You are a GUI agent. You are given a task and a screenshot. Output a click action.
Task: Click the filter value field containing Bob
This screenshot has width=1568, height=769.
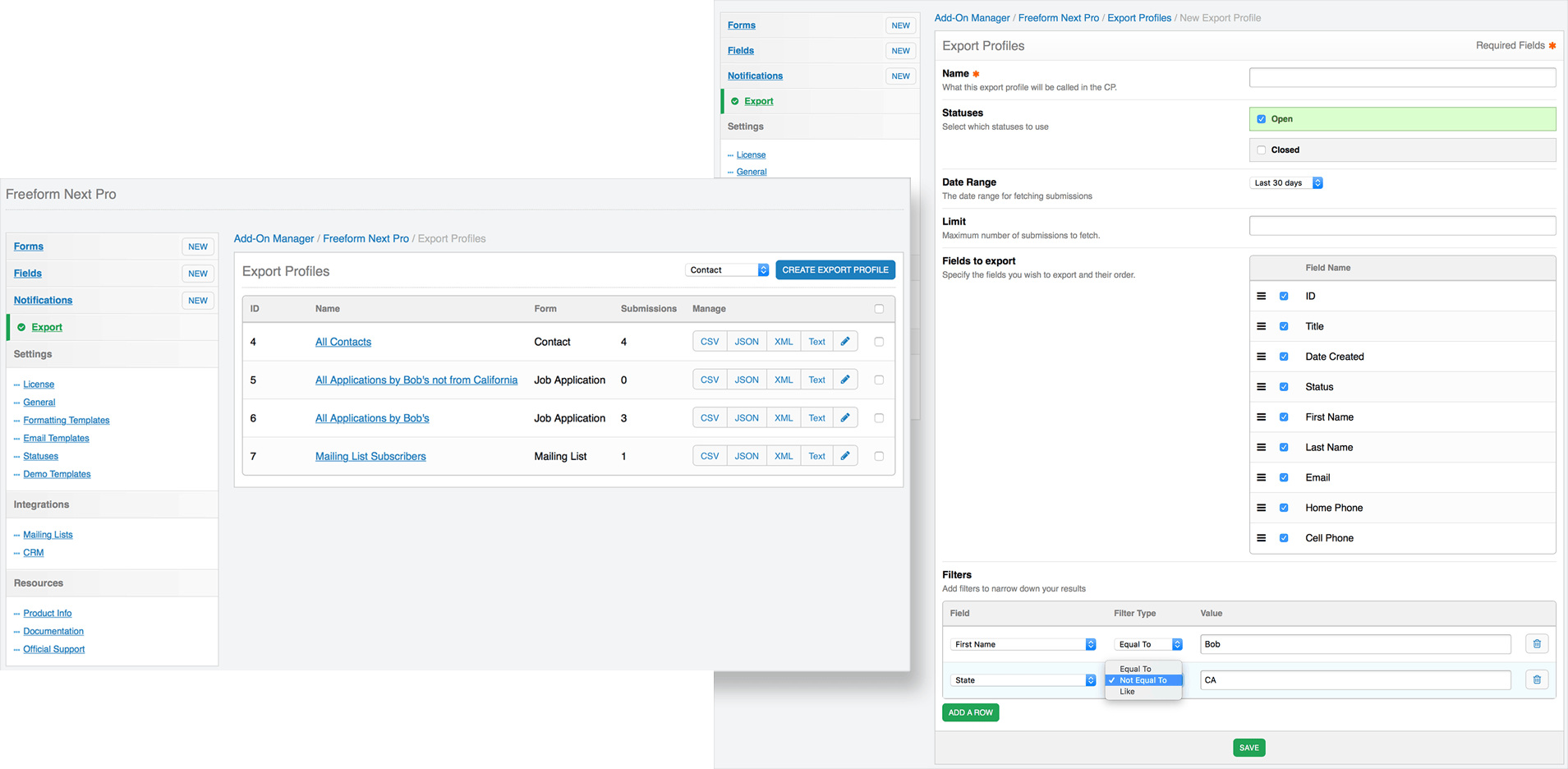point(1355,644)
